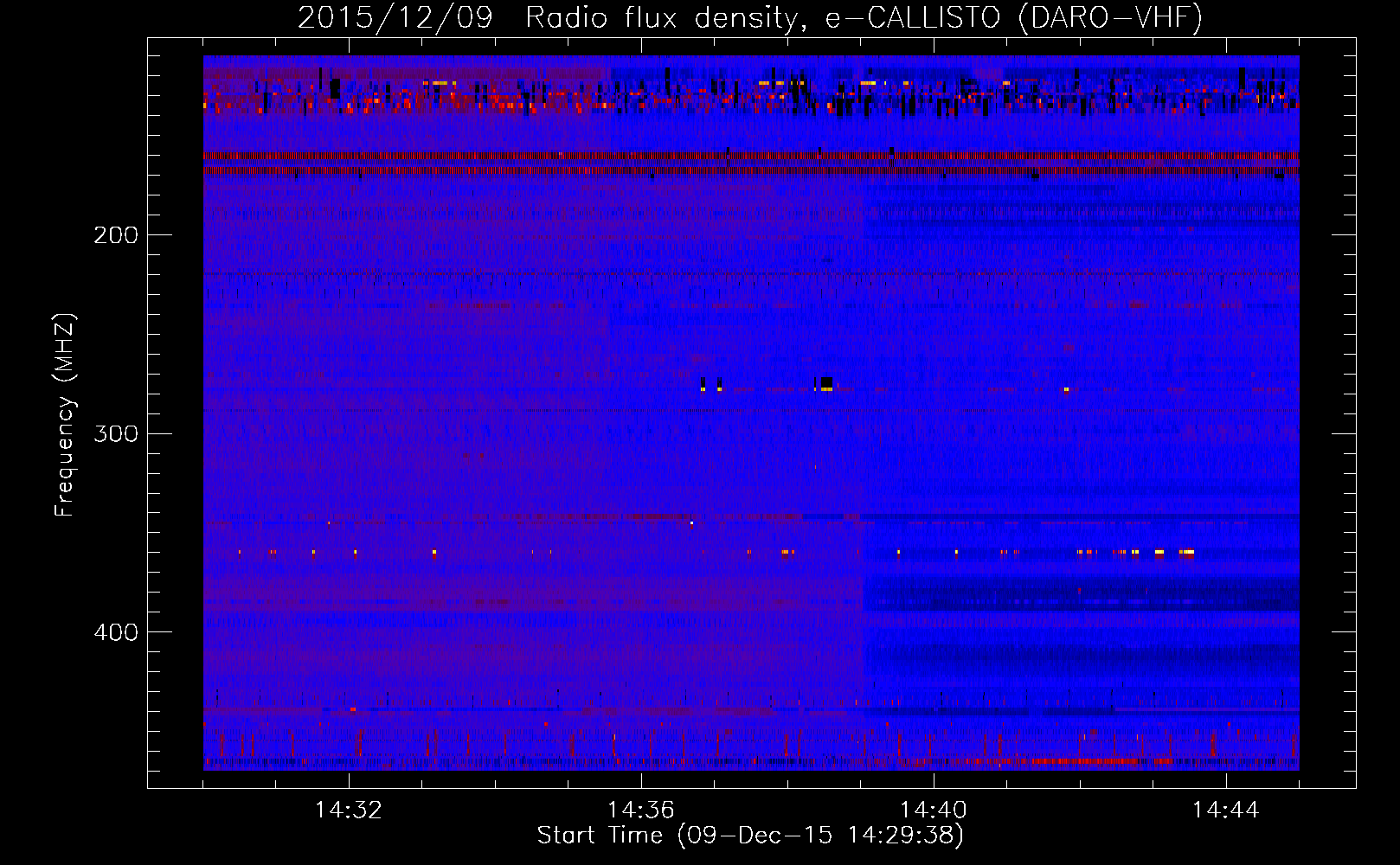This screenshot has height=865, width=1400.
Task: Click the '14:32' time axis label
Action: 348,811
